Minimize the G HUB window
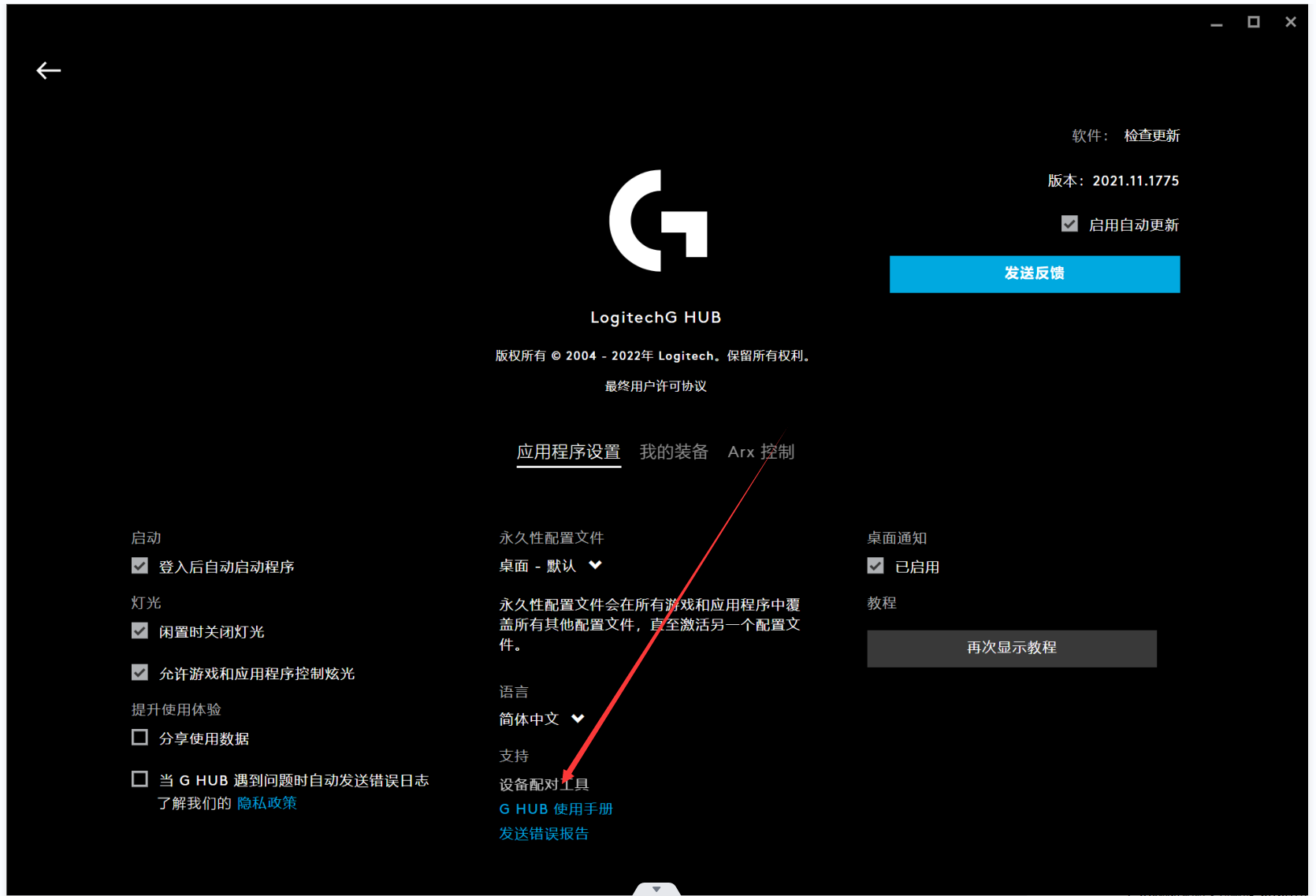This screenshot has height=896, width=1316. point(1217,23)
